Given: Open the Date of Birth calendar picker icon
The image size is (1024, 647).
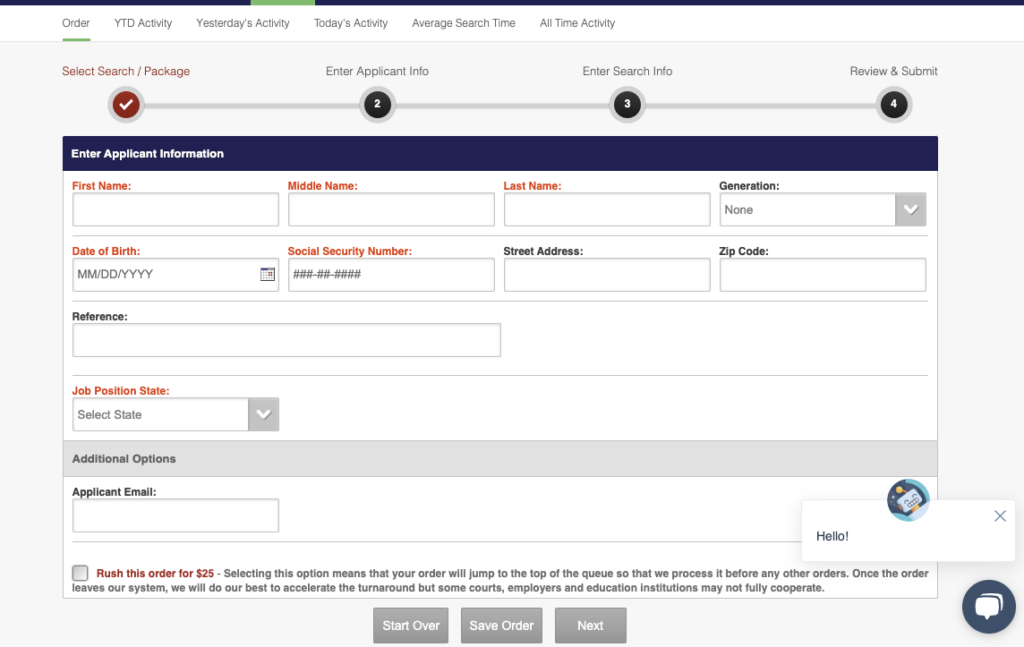Looking at the screenshot, I should [267, 274].
